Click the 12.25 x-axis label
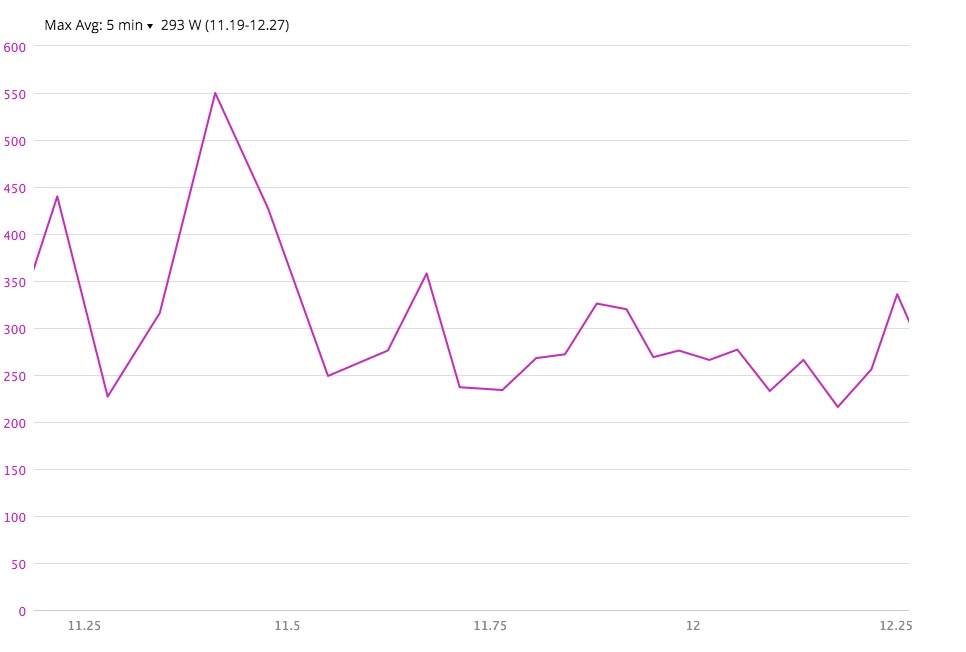The image size is (966, 652). 896,626
